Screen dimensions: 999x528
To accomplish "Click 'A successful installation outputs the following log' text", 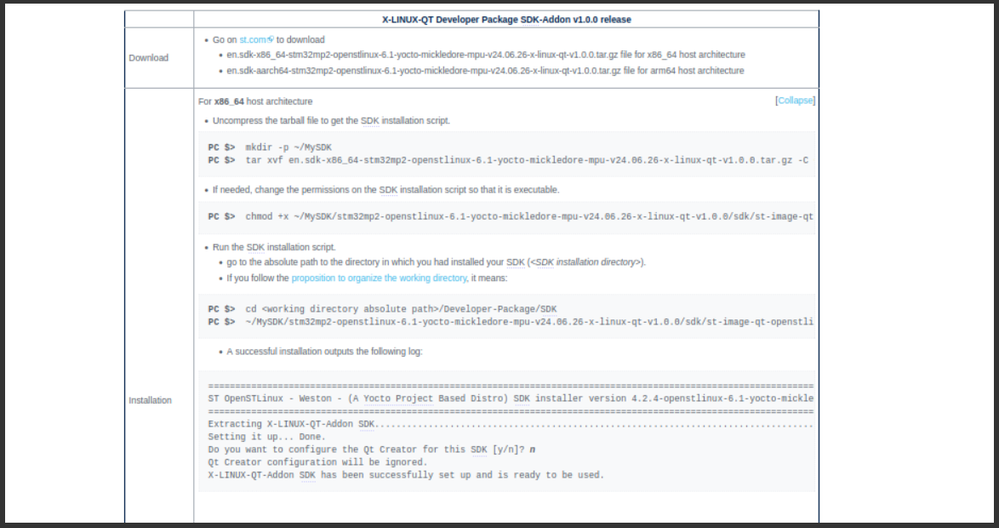I will (x=324, y=352).
